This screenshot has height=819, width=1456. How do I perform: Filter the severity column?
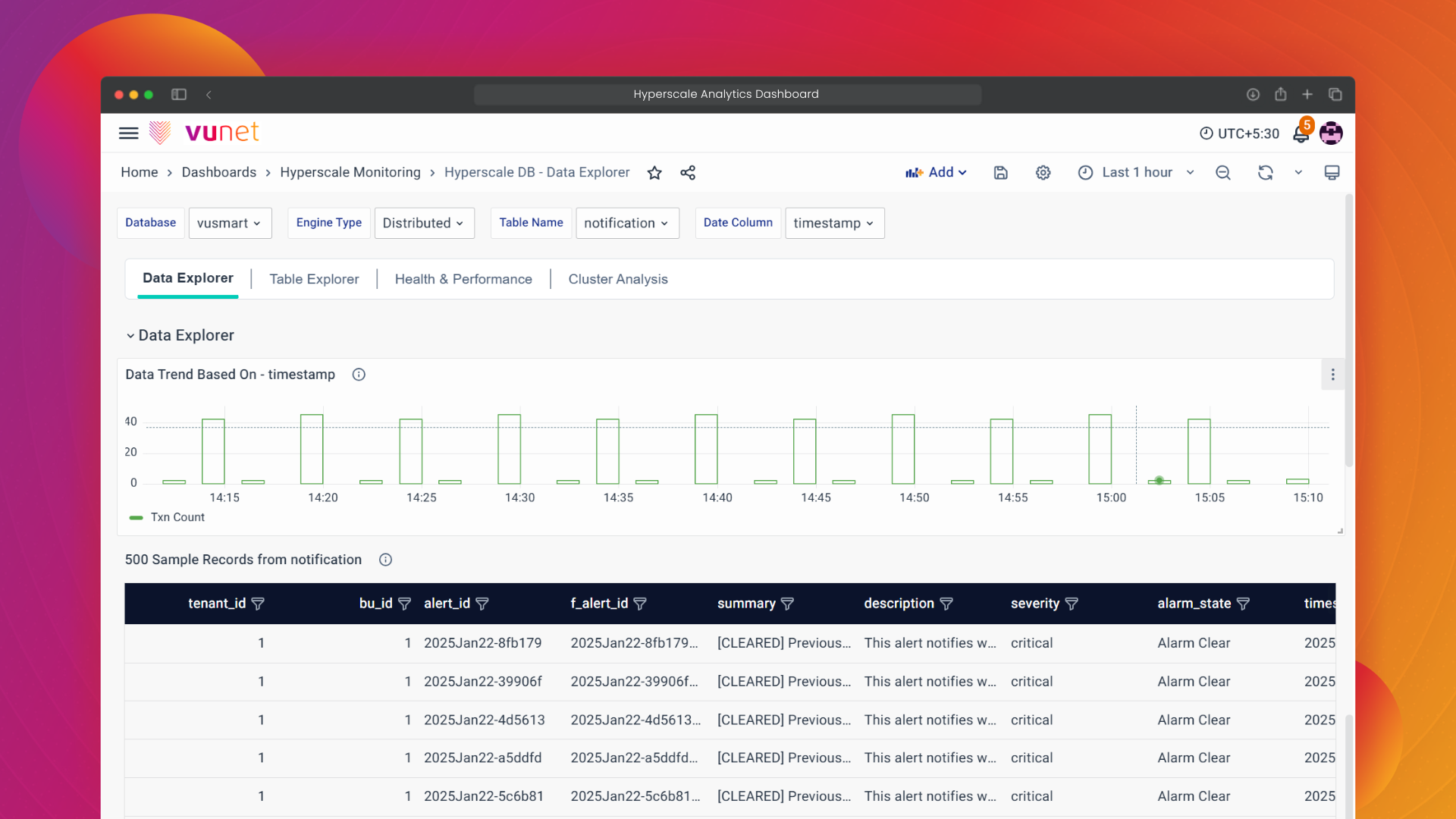point(1072,604)
